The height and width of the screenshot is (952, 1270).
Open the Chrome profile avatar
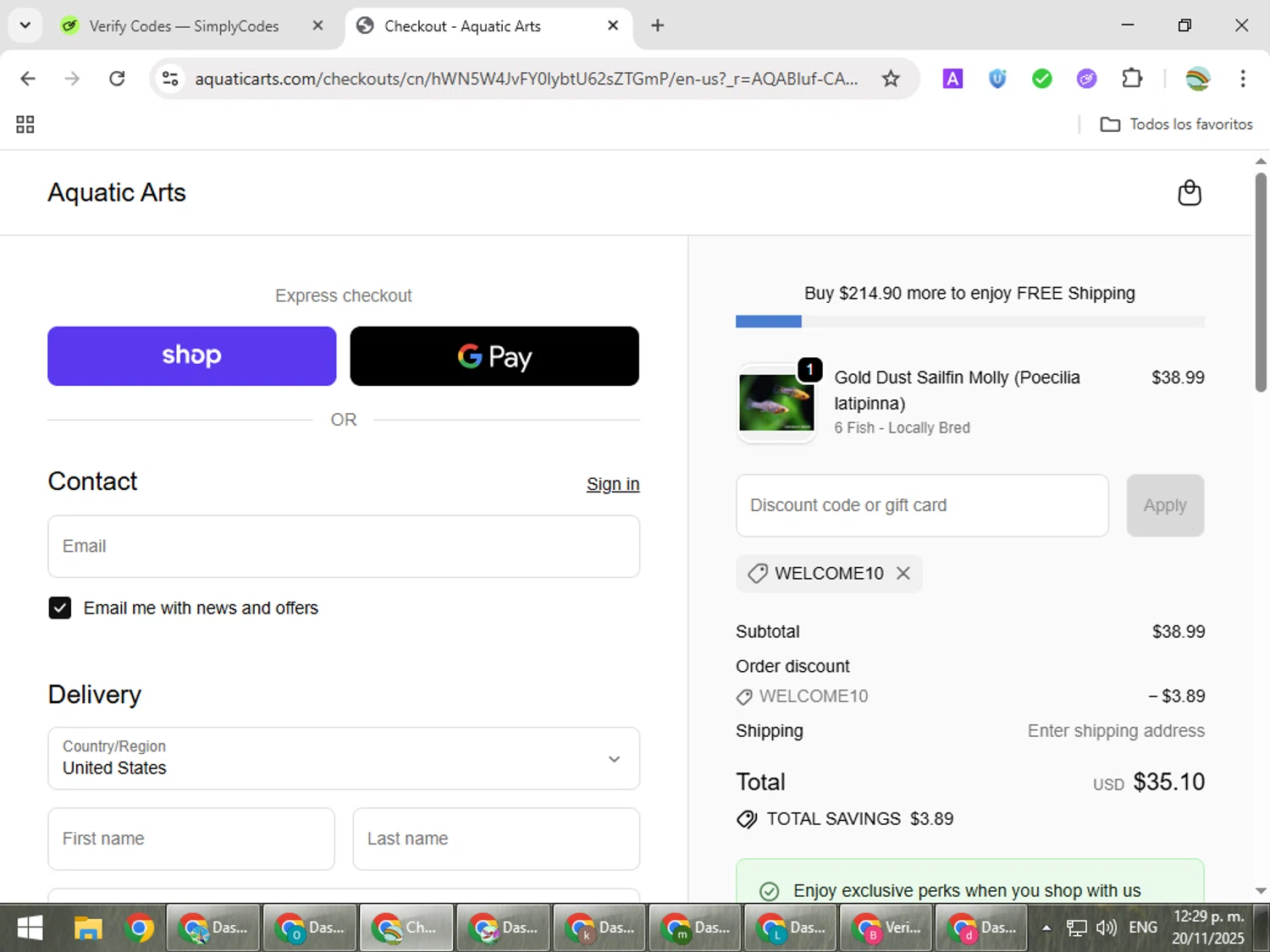point(1197,79)
